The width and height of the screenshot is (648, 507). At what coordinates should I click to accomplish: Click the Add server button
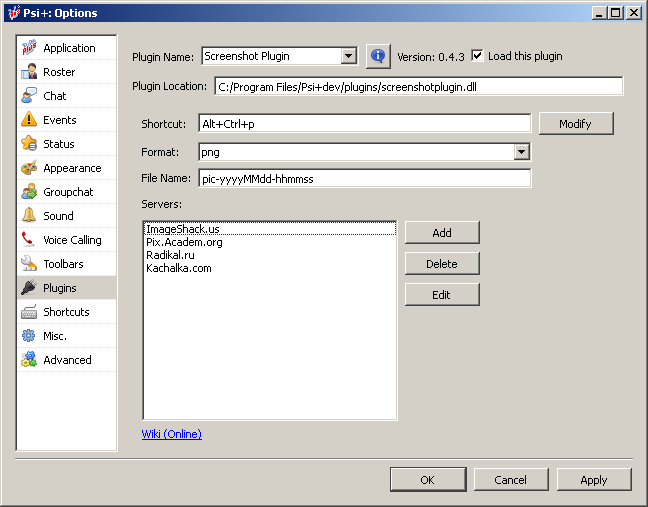441,233
